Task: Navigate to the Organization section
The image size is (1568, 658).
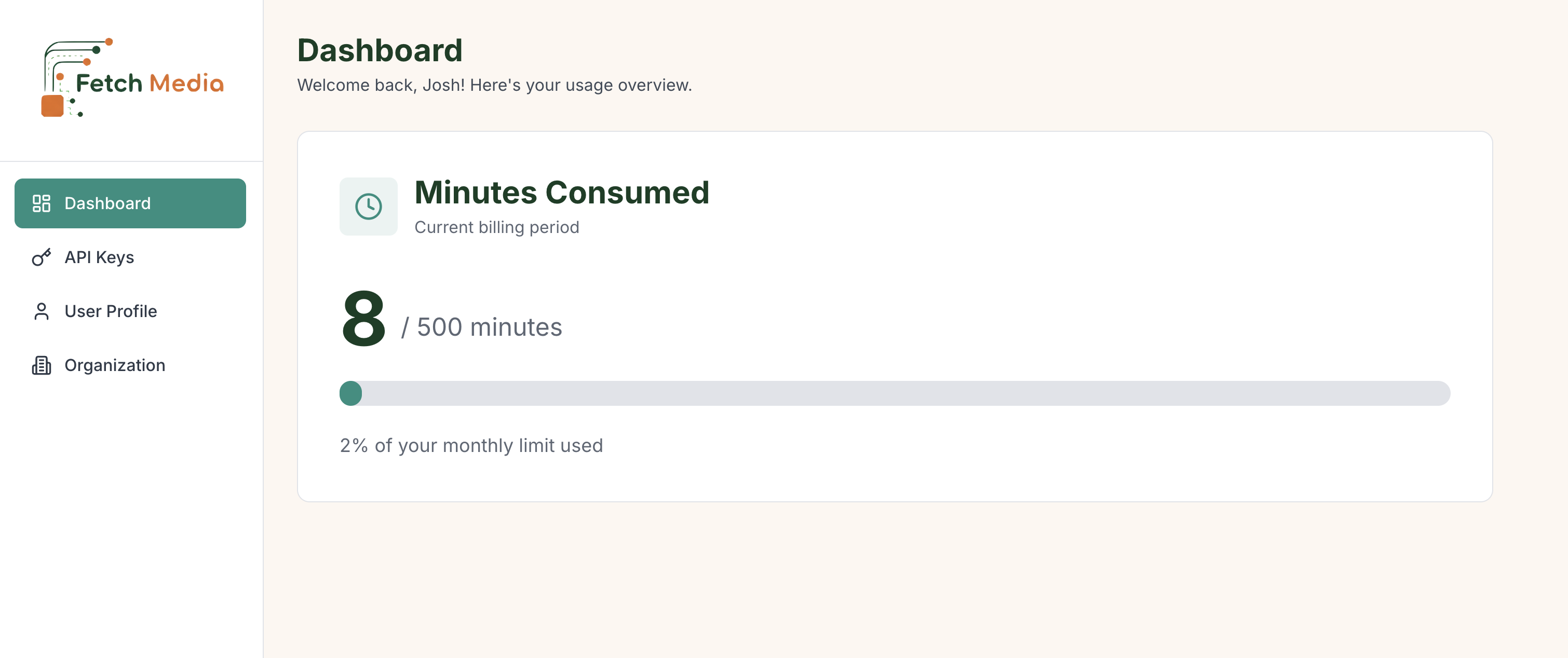Action: (x=115, y=365)
